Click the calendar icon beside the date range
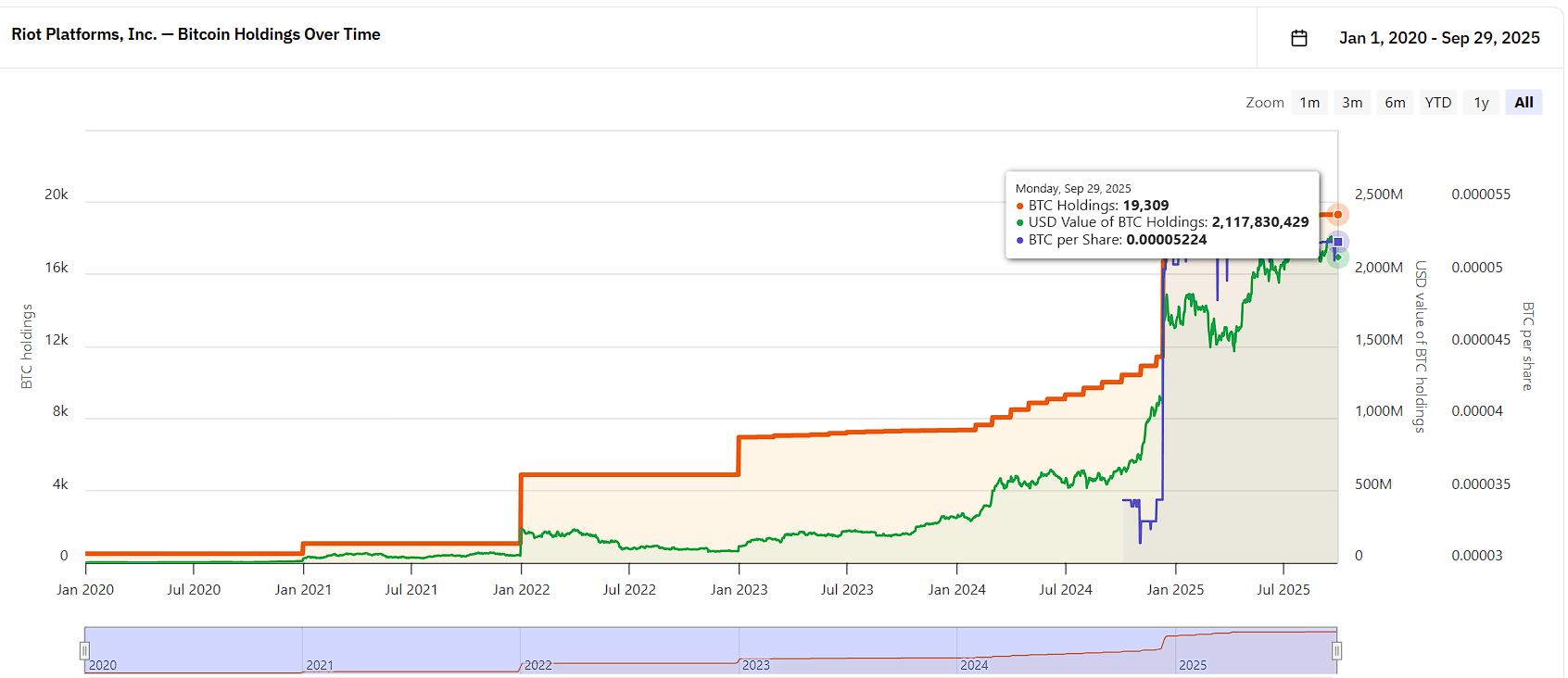This screenshot has width=1568, height=678. [x=1299, y=38]
